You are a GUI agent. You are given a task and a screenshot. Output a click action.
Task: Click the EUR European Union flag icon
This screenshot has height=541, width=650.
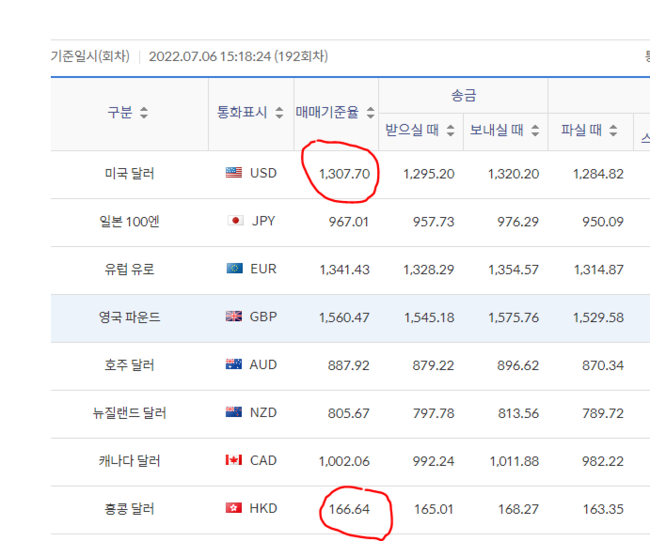click(234, 269)
